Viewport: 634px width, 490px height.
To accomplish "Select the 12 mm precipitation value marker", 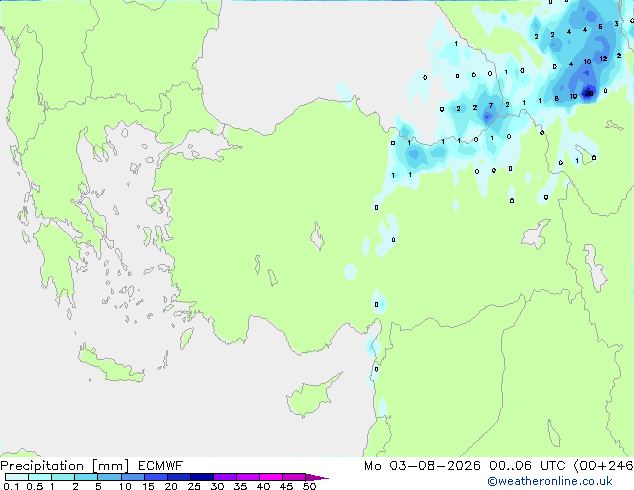I will click(603, 59).
